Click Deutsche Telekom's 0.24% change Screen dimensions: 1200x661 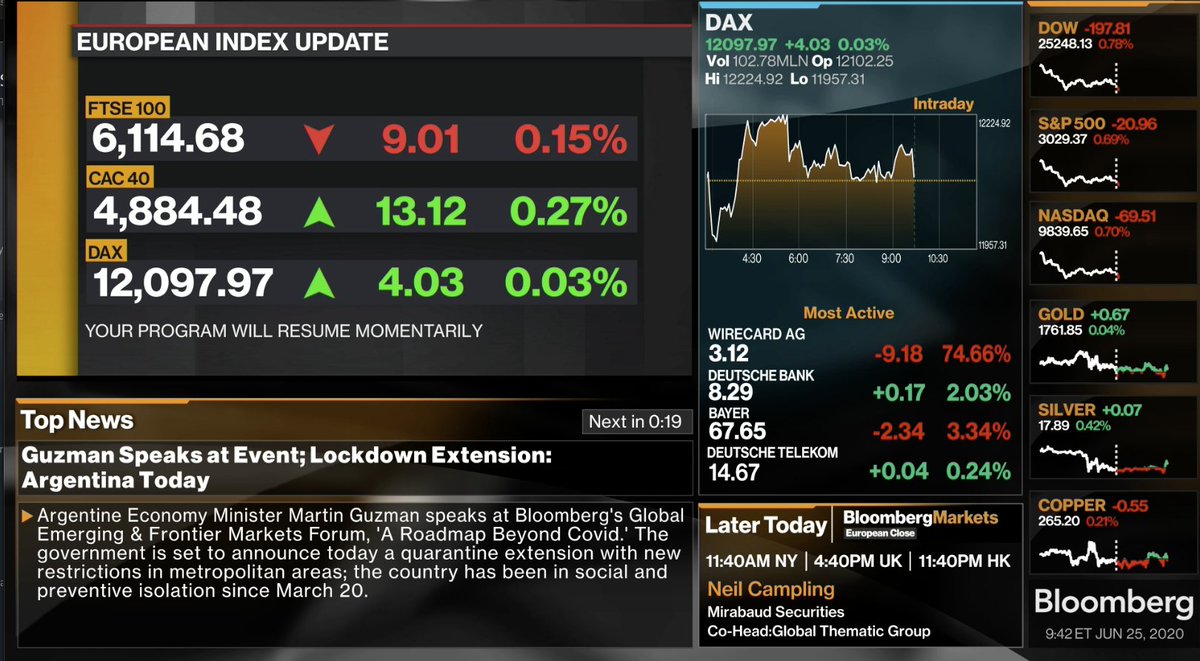point(978,471)
